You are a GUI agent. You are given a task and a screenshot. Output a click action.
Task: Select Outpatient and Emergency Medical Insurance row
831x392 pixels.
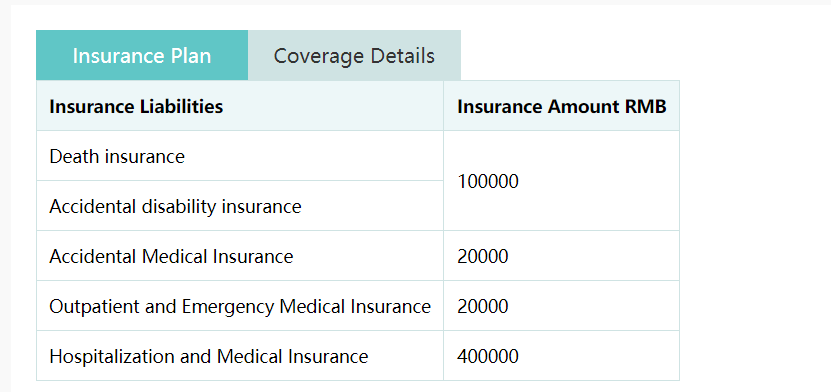pos(358,306)
